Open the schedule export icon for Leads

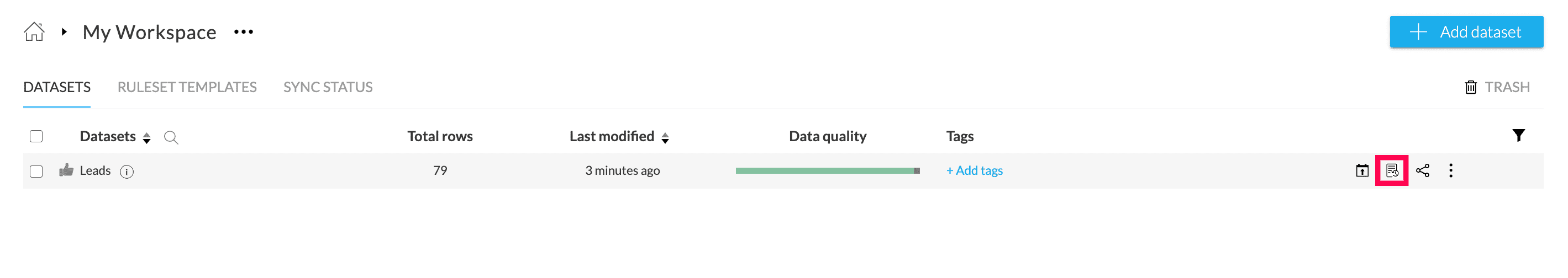tap(1362, 171)
